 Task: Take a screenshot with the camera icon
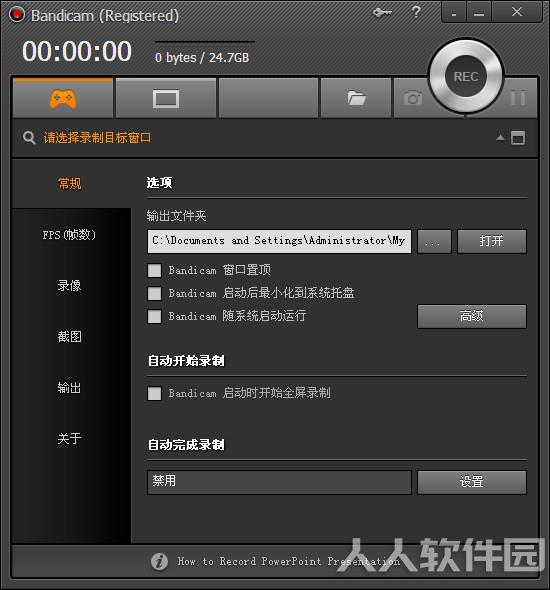(x=413, y=98)
